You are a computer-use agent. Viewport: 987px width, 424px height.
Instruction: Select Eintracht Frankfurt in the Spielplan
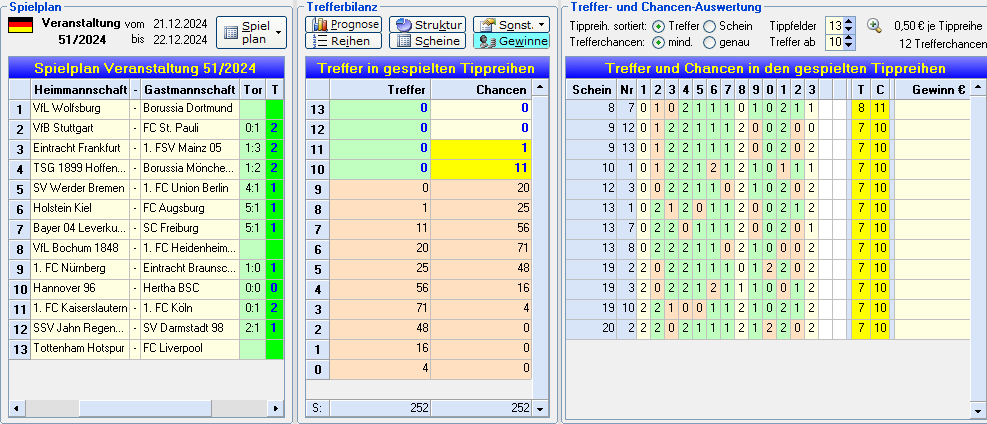point(80,148)
